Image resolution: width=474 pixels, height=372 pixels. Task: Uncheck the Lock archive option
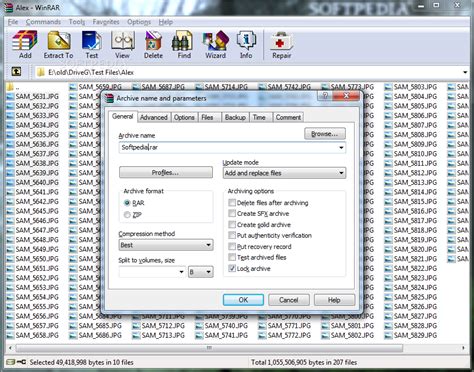[x=232, y=268]
